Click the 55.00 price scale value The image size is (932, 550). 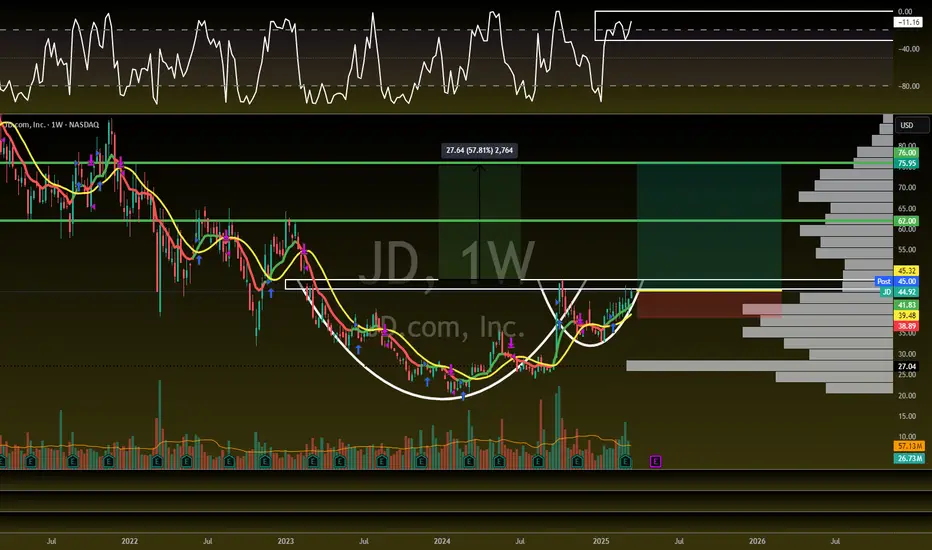coord(906,250)
